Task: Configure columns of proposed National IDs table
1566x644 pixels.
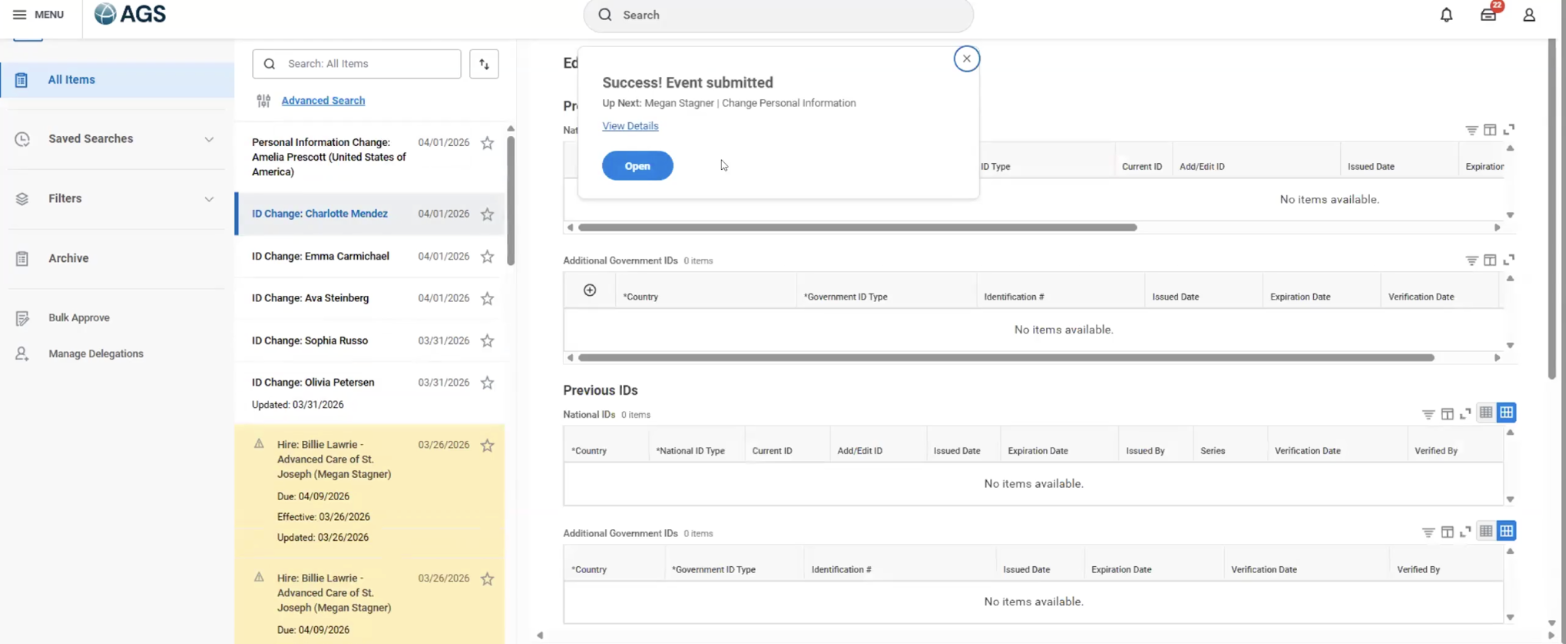Action: click(1490, 130)
